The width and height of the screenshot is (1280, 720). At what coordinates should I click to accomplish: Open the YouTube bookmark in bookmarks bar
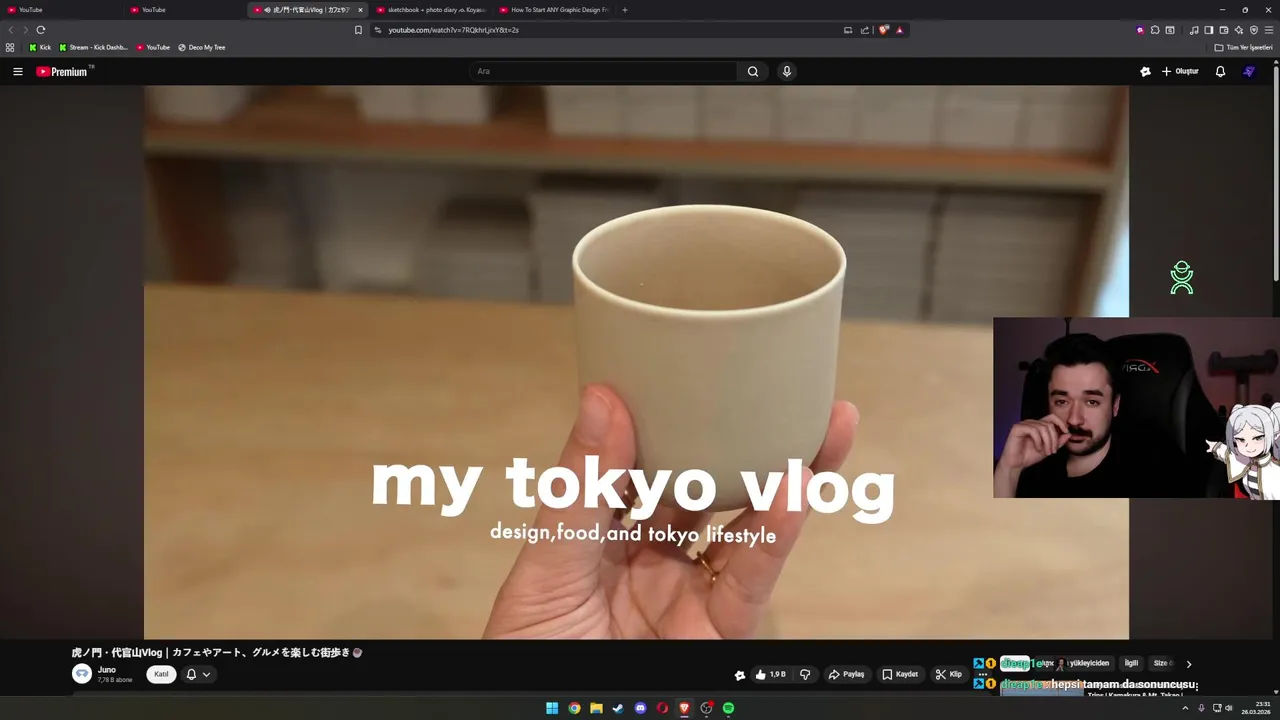coord(153,47)
